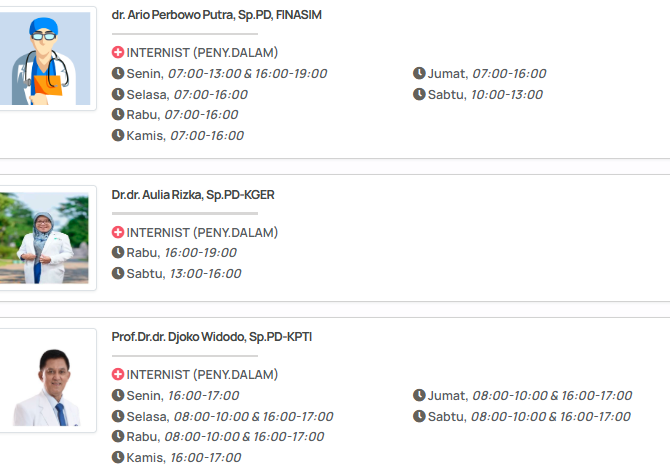Click the red plus icon under Prof. Djoko Widodo
The height and width of the screenshot is (467, 670).
click(x=118, y=375)
